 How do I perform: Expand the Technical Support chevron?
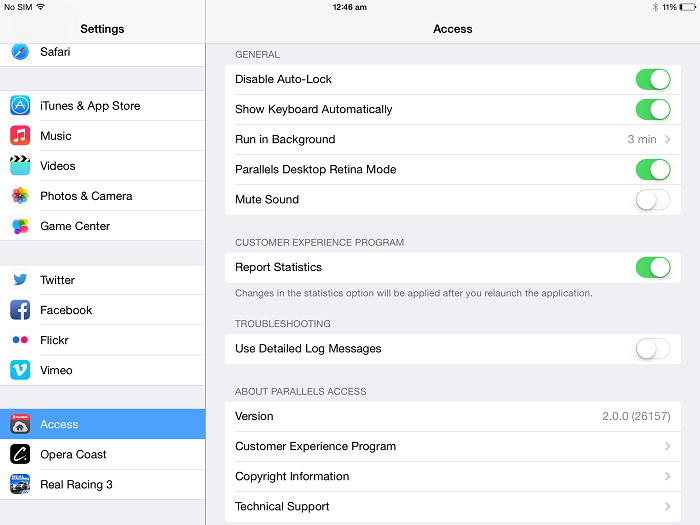pyautogui.click(x=667, y=506)
